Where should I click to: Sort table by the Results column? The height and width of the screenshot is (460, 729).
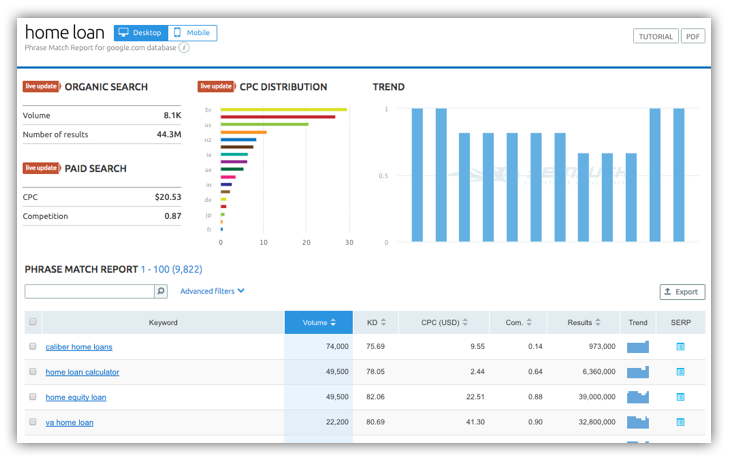(x=584, y=322)
